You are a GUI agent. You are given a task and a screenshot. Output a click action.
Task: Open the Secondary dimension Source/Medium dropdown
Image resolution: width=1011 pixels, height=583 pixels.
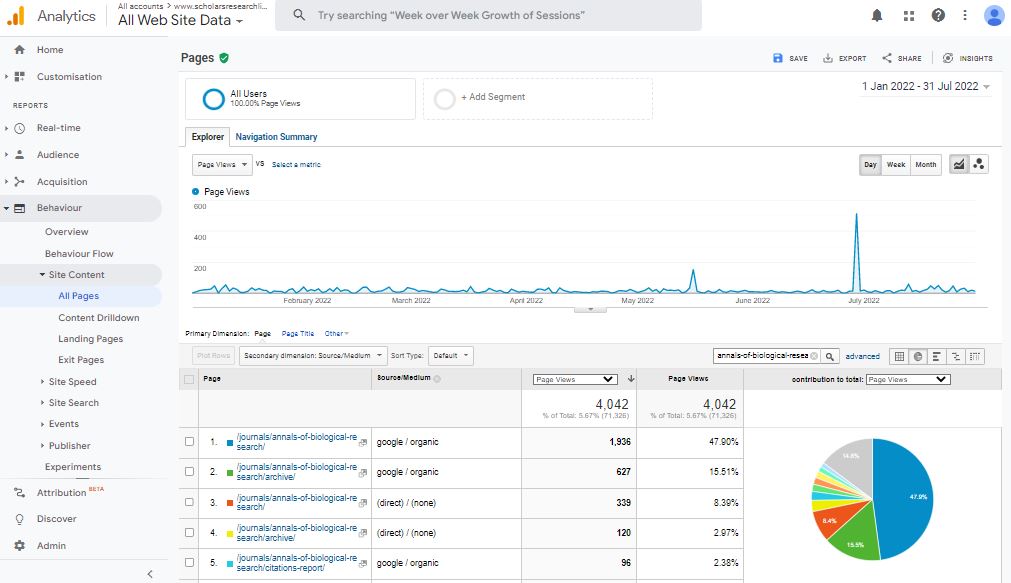coord(314,355)
